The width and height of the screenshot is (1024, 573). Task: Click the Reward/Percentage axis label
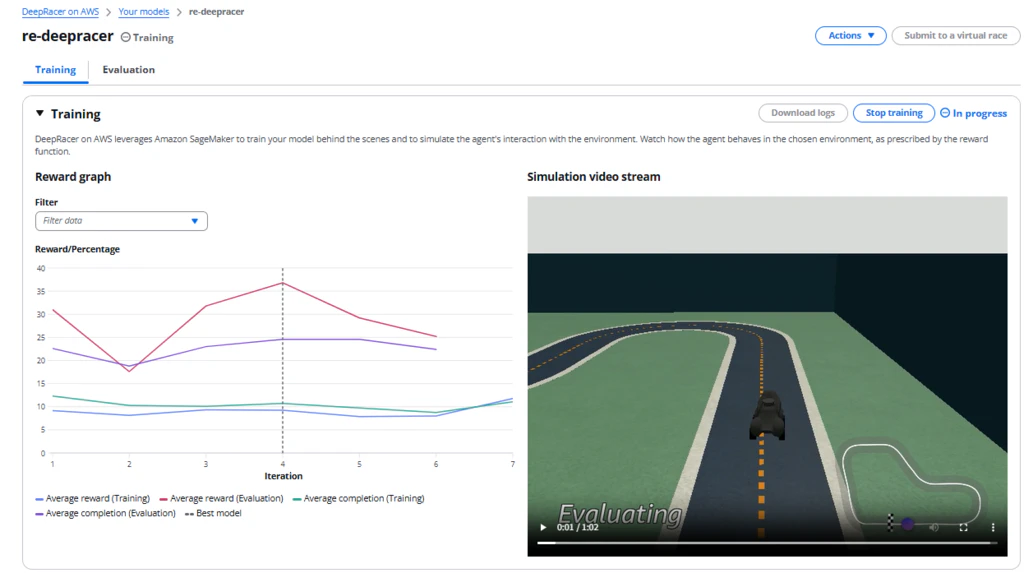click(x=77, y=249)
